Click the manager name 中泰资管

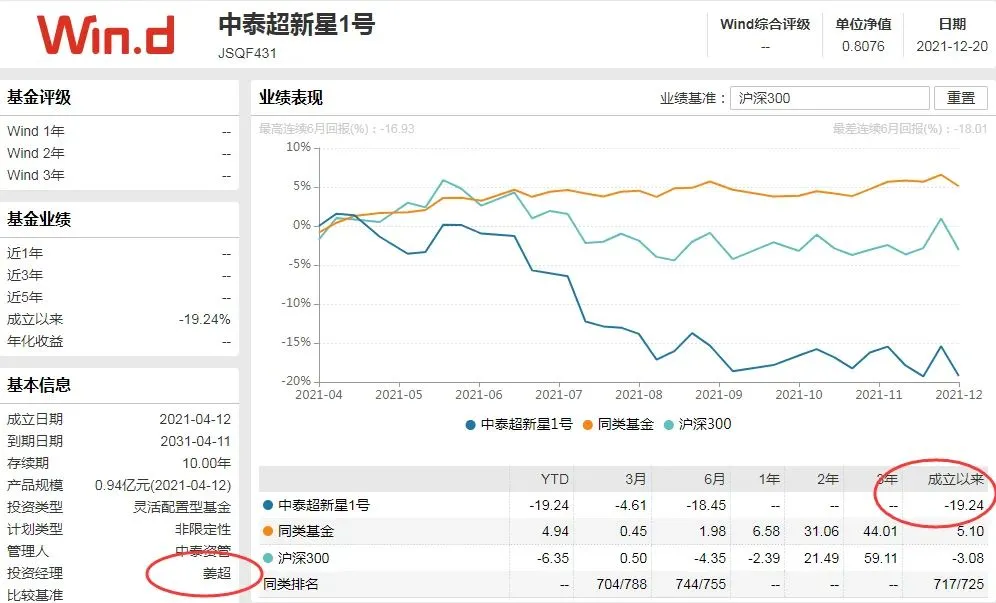[x=203, y=551]
